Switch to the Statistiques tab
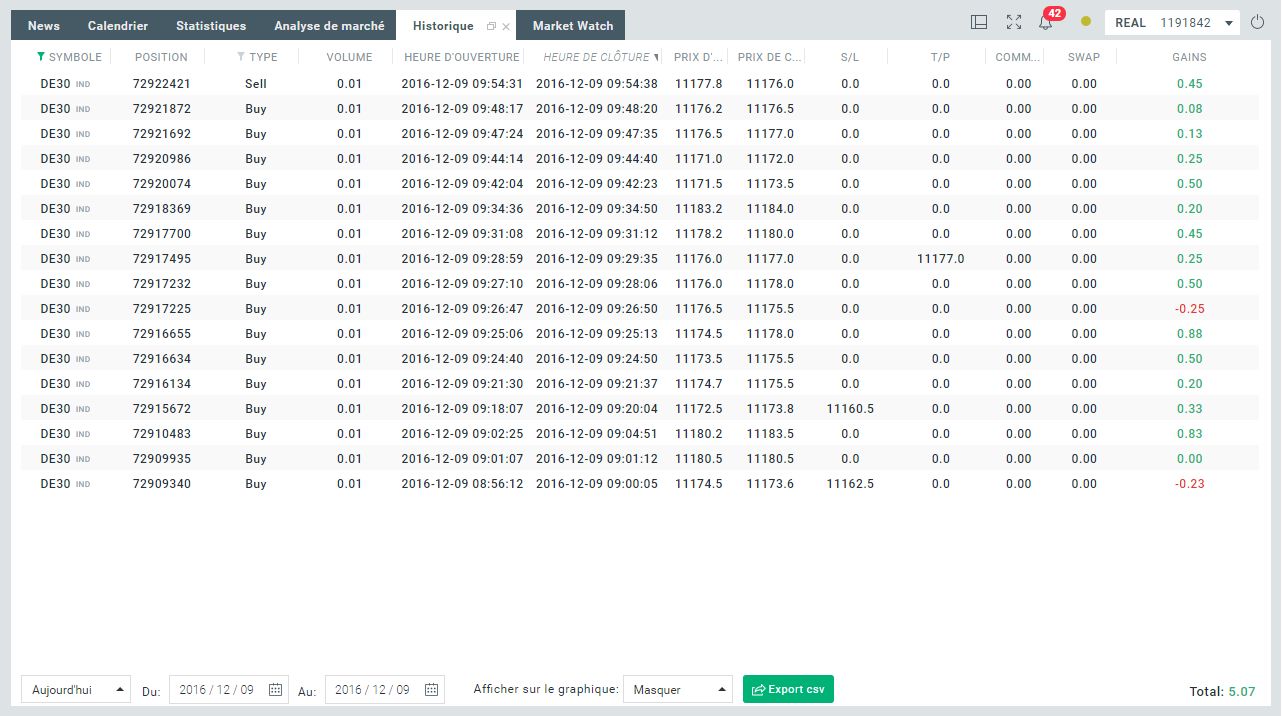The image size is (1282, 716). coord(211,26)
